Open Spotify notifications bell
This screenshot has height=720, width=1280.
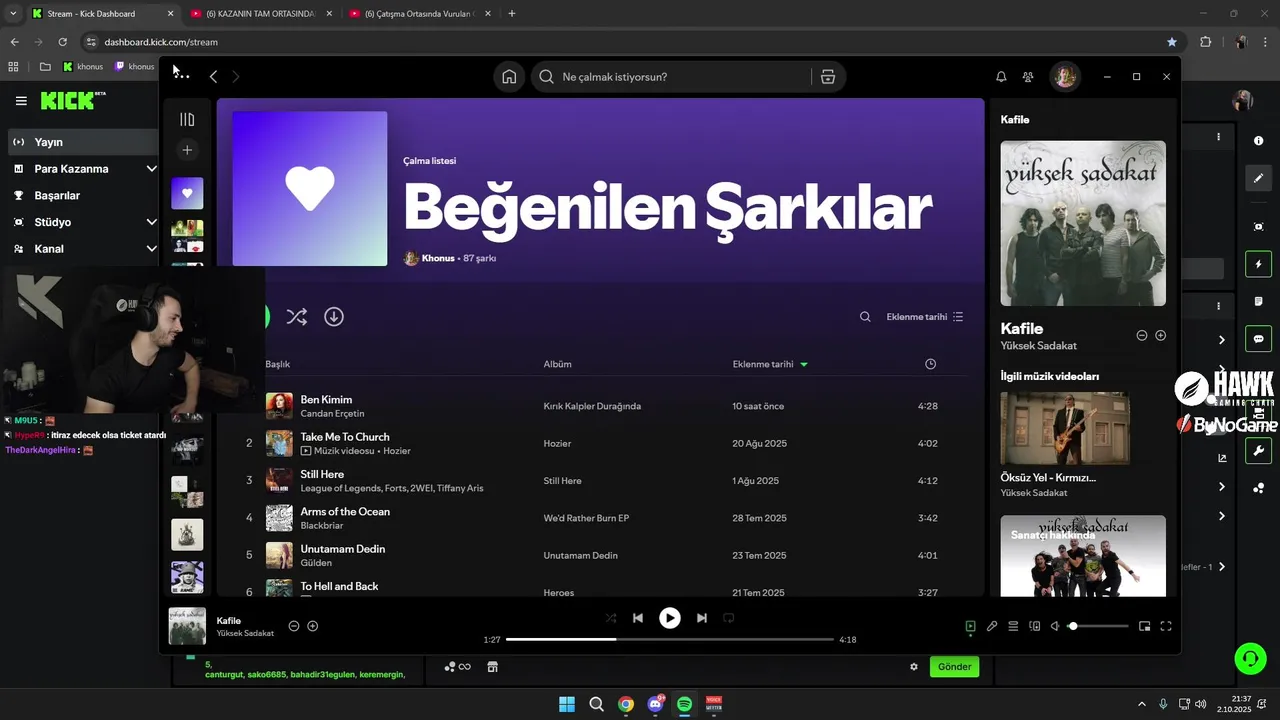click(1001, 77)
